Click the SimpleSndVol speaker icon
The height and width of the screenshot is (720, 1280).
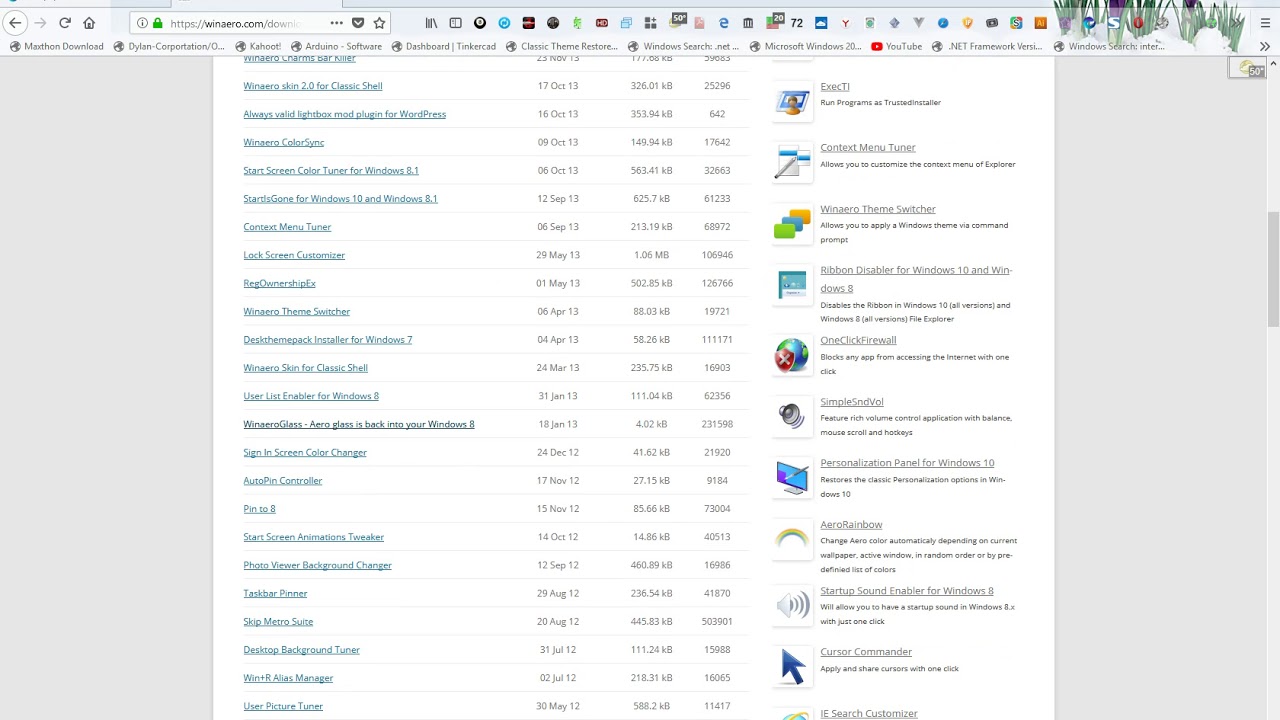point(792,416)
